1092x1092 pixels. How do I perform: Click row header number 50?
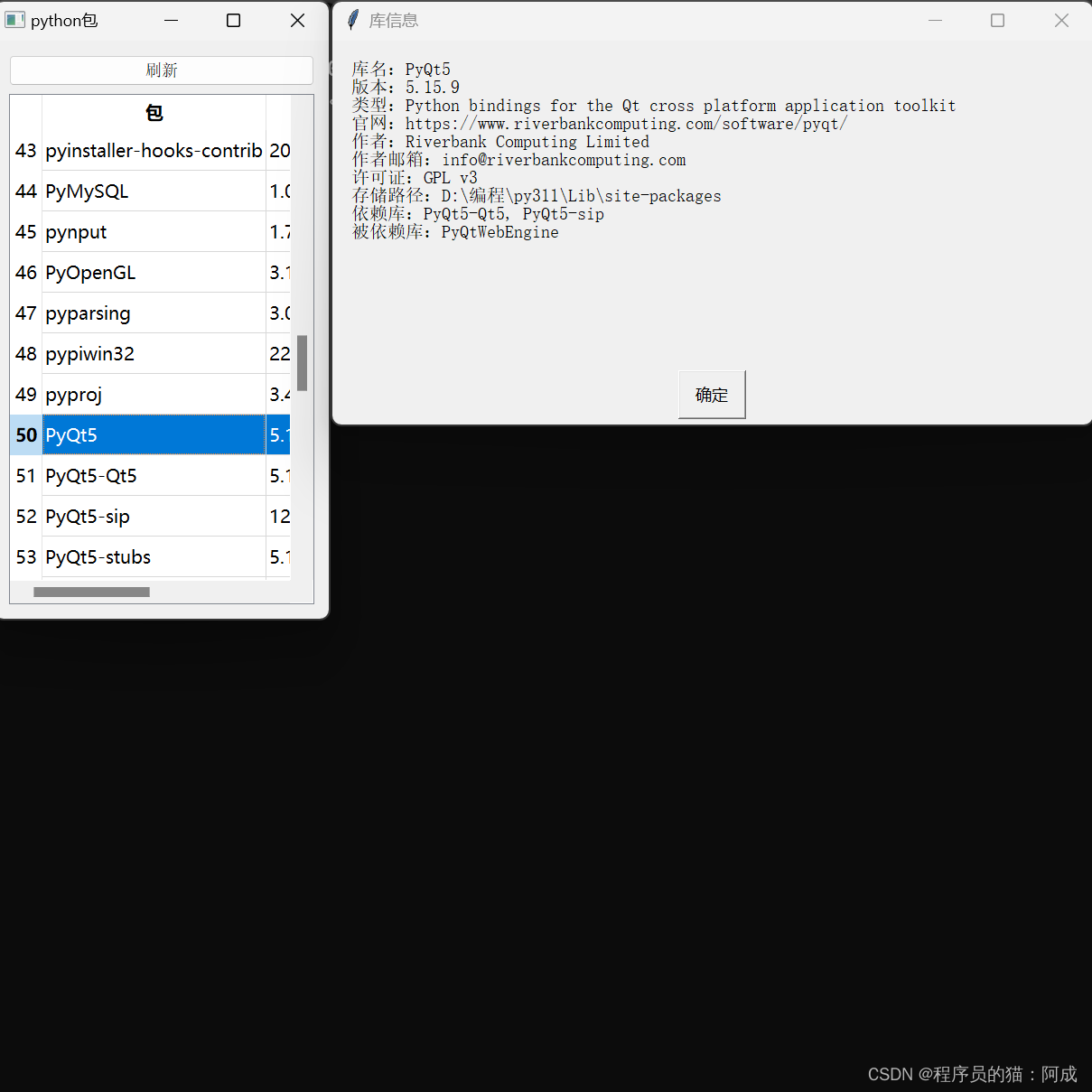point(26,435)
